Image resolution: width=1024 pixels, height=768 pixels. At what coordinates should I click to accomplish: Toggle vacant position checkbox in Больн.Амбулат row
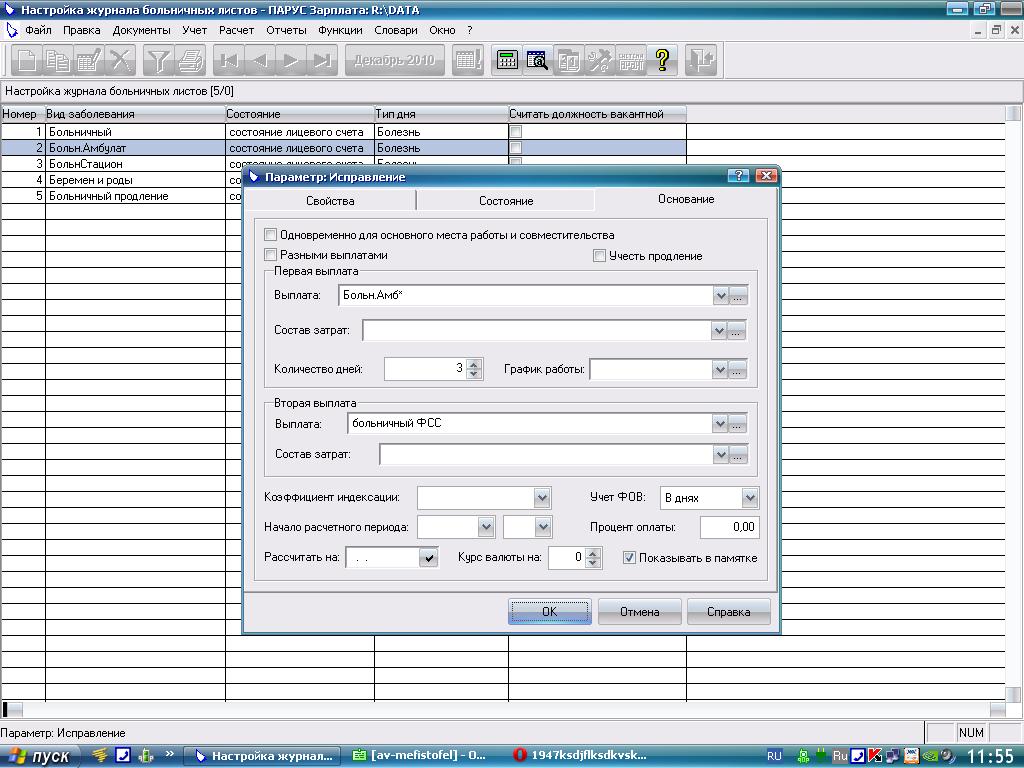pyautogui.click(x=516, y=148)
